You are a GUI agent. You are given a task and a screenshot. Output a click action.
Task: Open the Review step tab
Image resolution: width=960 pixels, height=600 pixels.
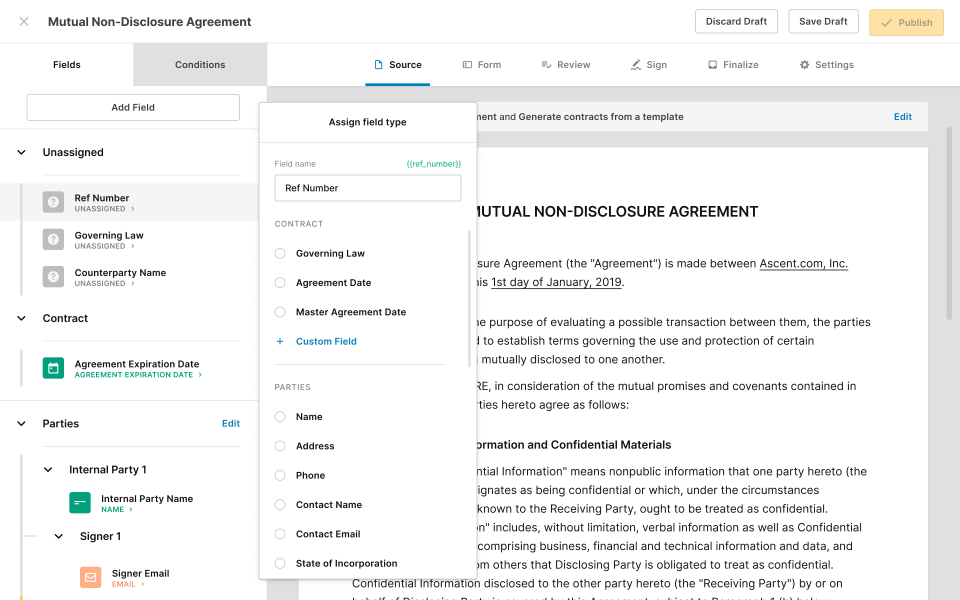566,65
